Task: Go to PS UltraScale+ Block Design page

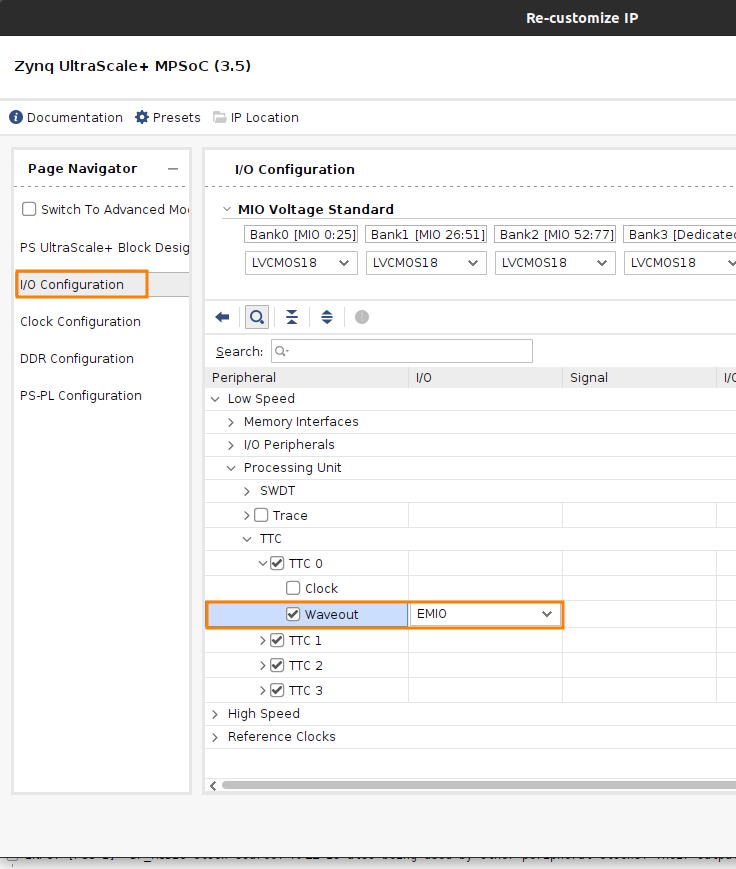Action: click(x=104, y=247)
